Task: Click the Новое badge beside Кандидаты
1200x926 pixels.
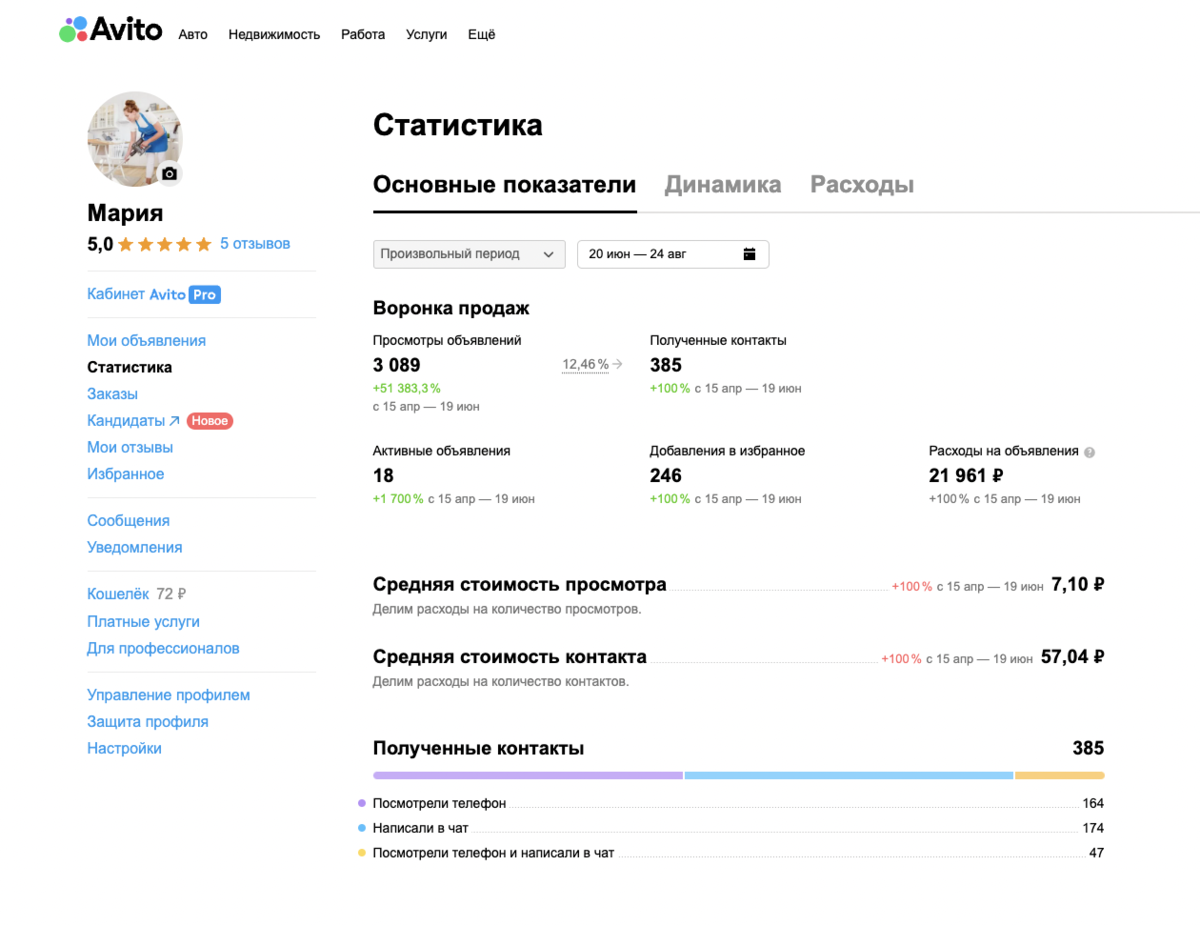Action: click(210, 421)
